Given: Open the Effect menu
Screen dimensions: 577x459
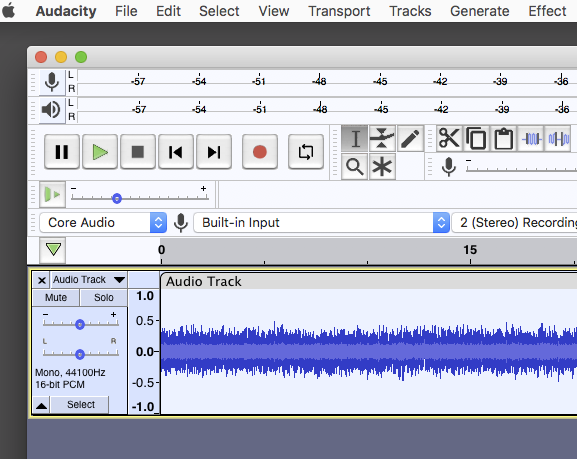Looking at the screenshot, I should 547,11.
